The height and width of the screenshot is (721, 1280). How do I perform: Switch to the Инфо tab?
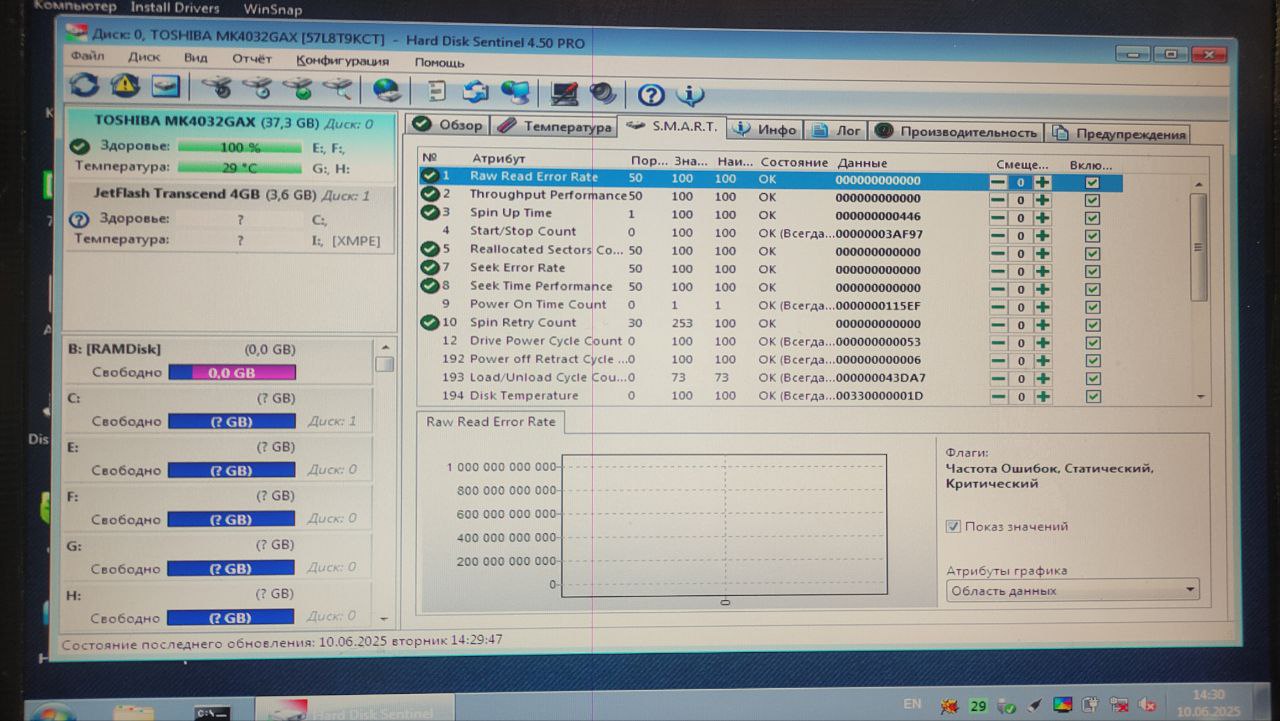tap(767, 130)
